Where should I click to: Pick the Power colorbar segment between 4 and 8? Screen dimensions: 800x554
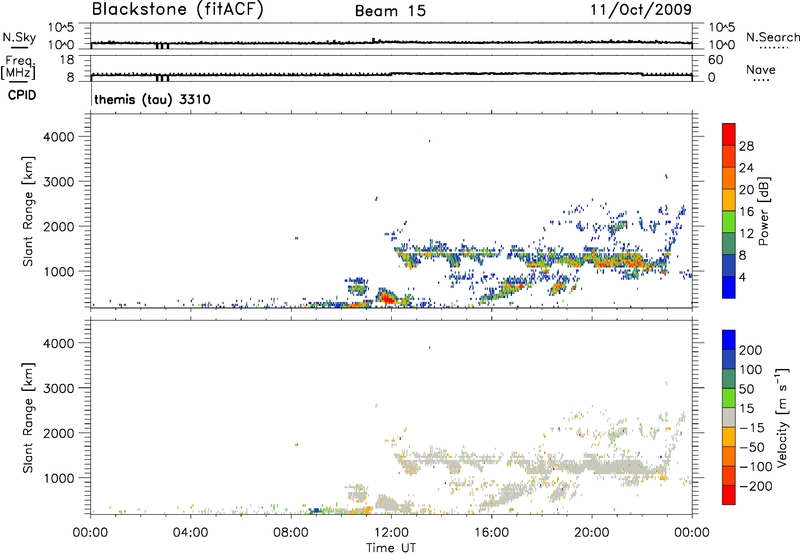[x=729, y=266]
